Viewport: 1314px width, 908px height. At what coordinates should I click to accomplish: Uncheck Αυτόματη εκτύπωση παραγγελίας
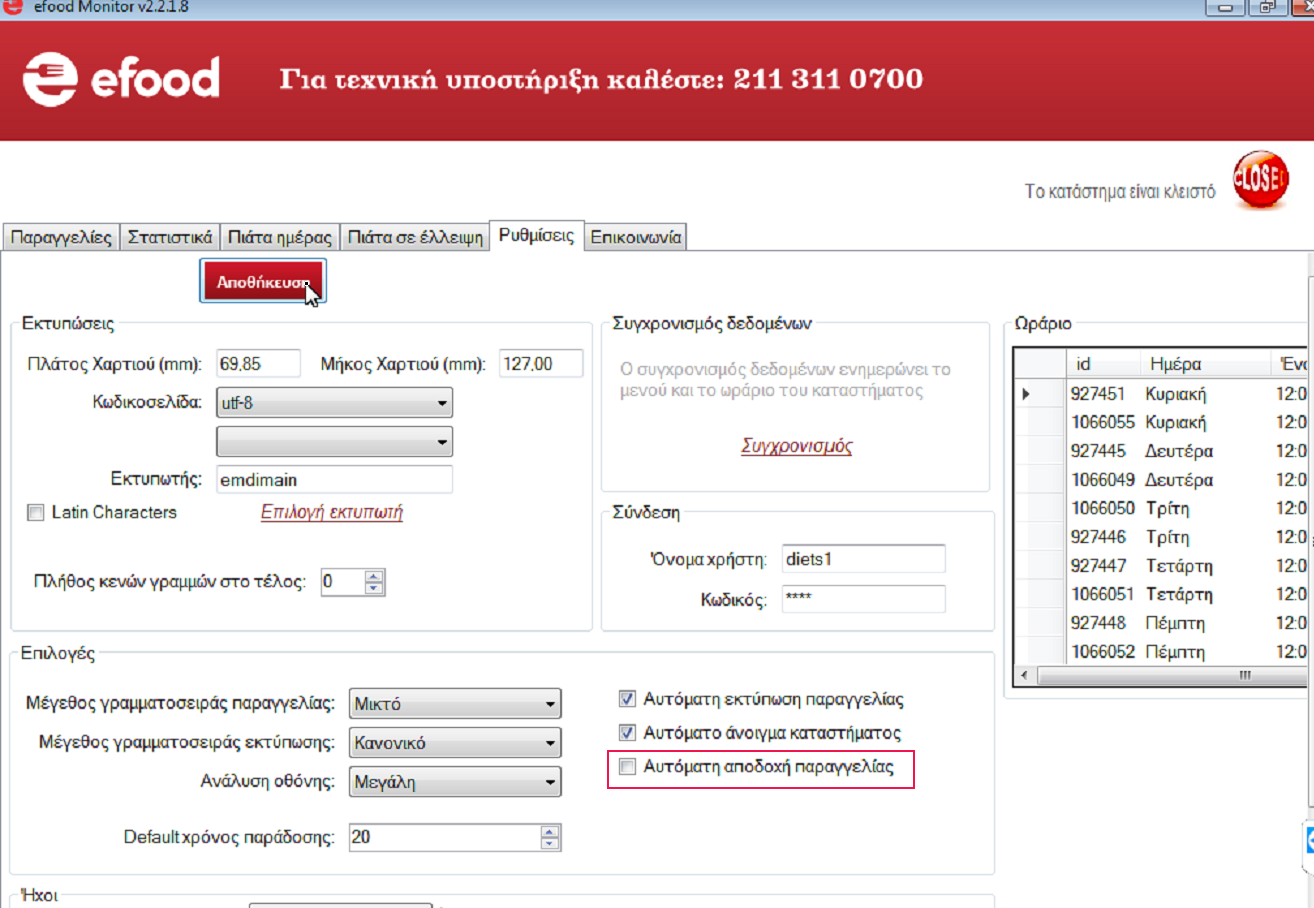pyautogui.click(x=628, y=699)
